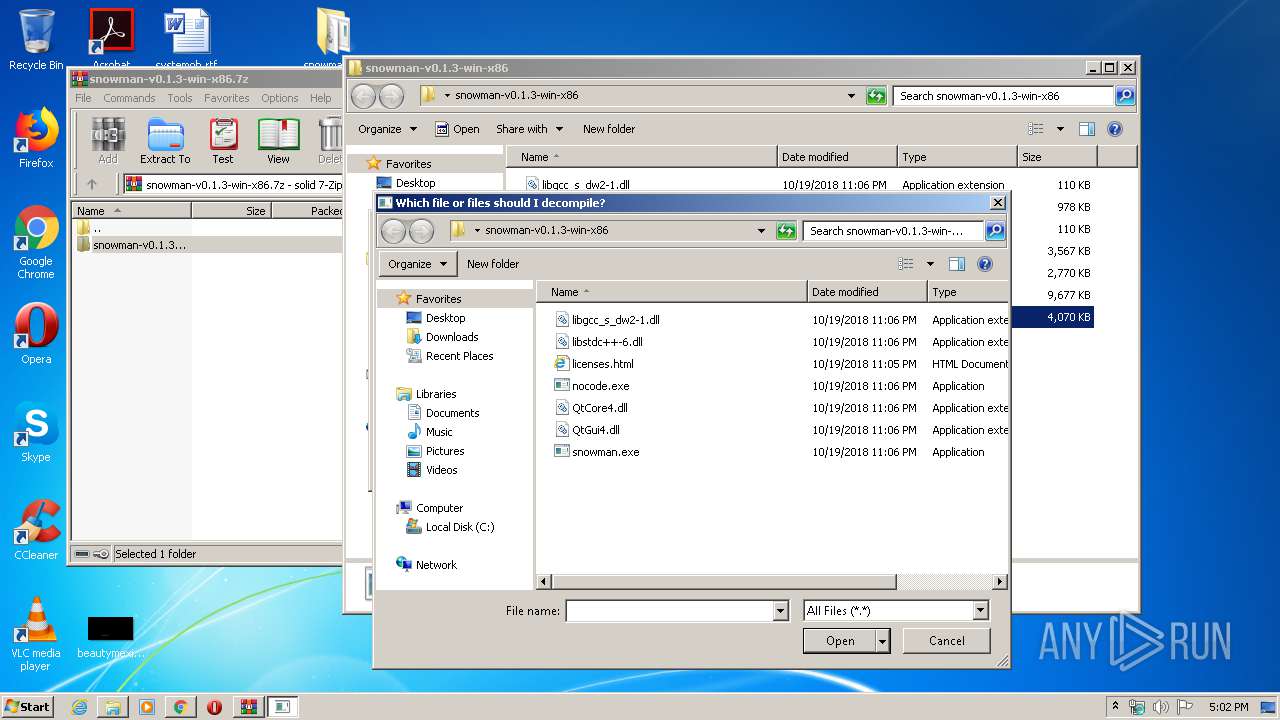Screen dimensions: 1280x720
Task: Click Internet Explorer taskbar icon
Action: coord(79,707)
